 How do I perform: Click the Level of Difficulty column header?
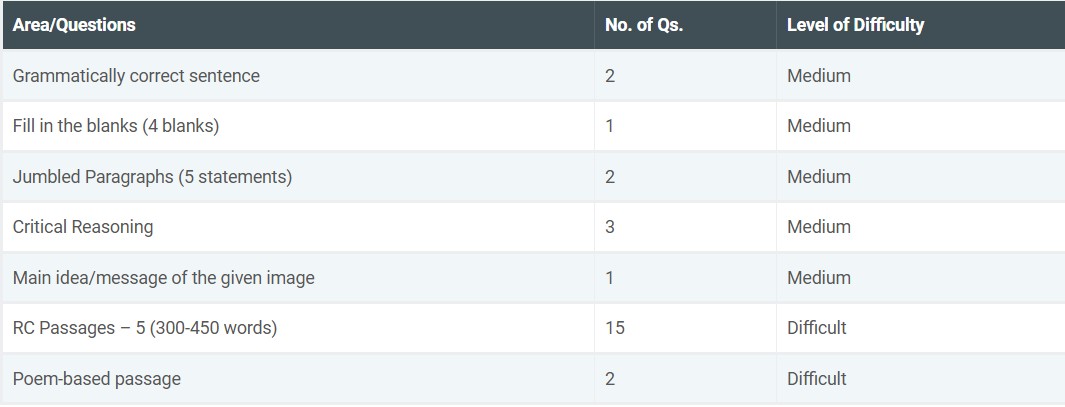point(855,25)
